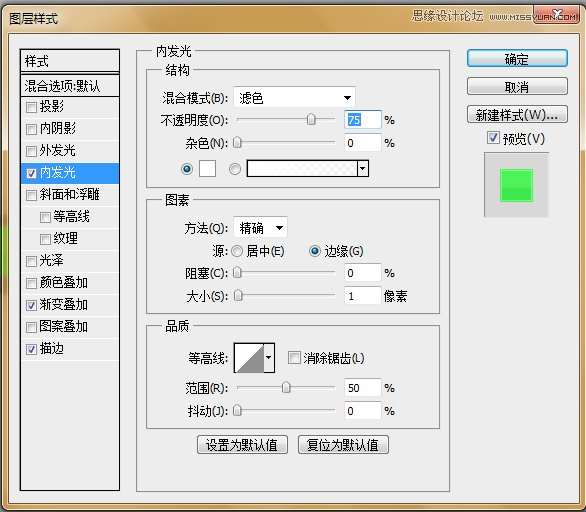Image resolution: width=586 pixels, height=512 pixels.
Task: Open the 渐变叠加 settings entry
Action: point(64,304)
